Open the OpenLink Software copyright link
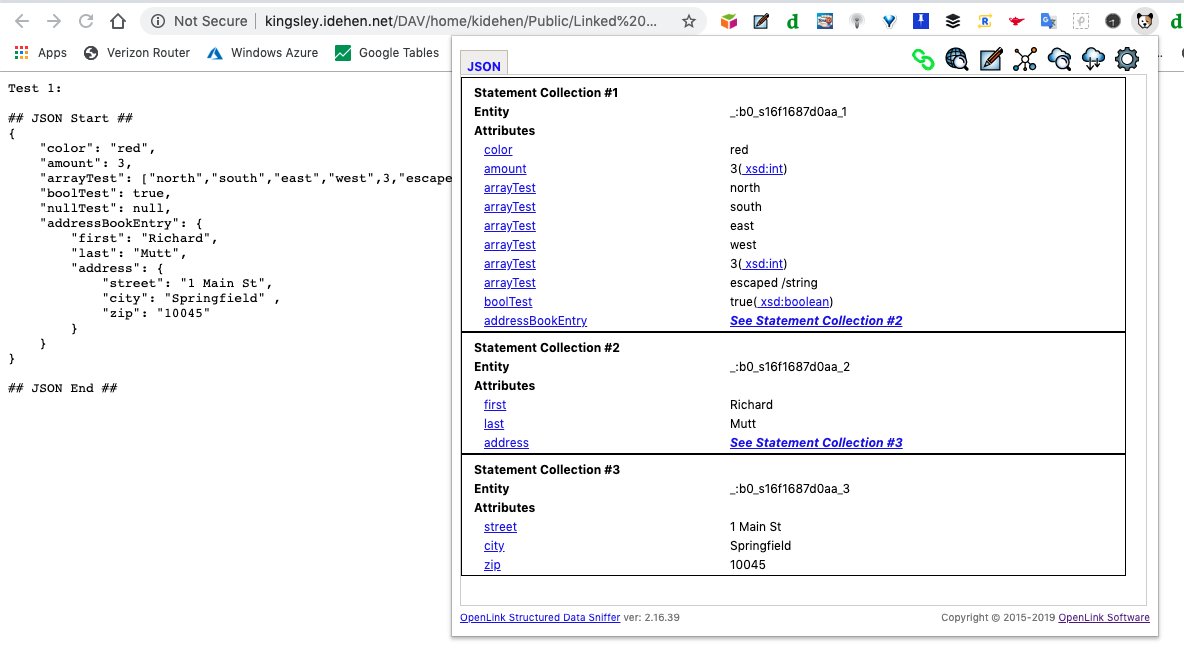Viewport: 1184px width, 670px height. coord(1104,617)
